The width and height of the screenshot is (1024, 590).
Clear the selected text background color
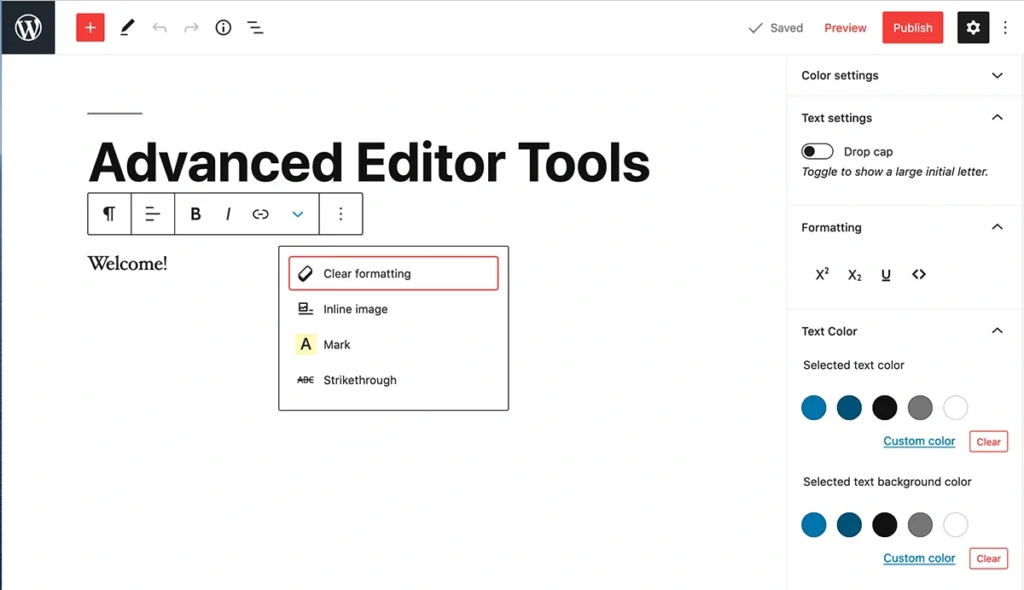coord(988,559)
